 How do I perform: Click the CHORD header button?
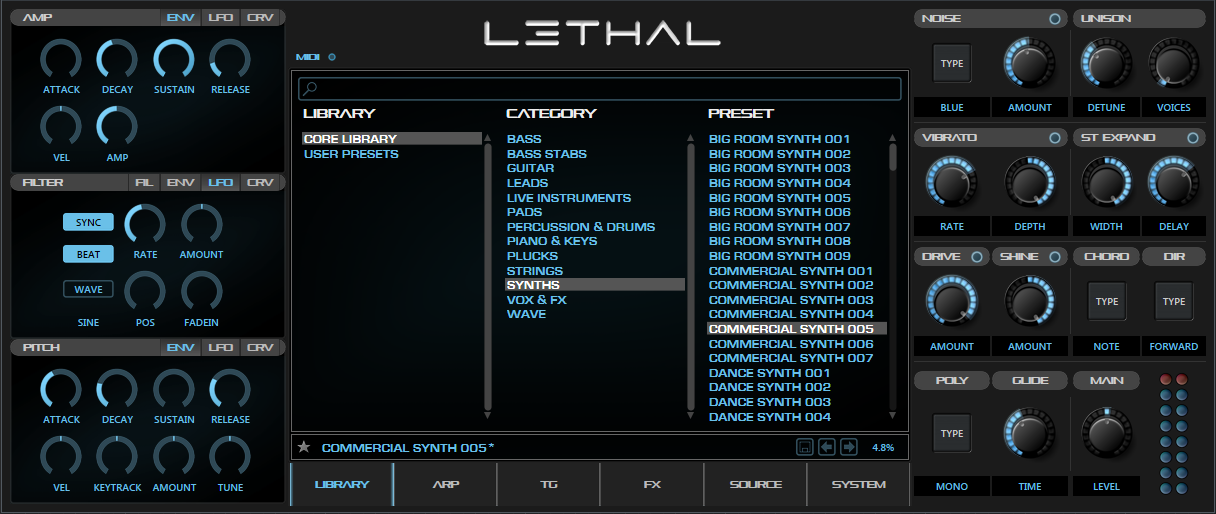1106,257
